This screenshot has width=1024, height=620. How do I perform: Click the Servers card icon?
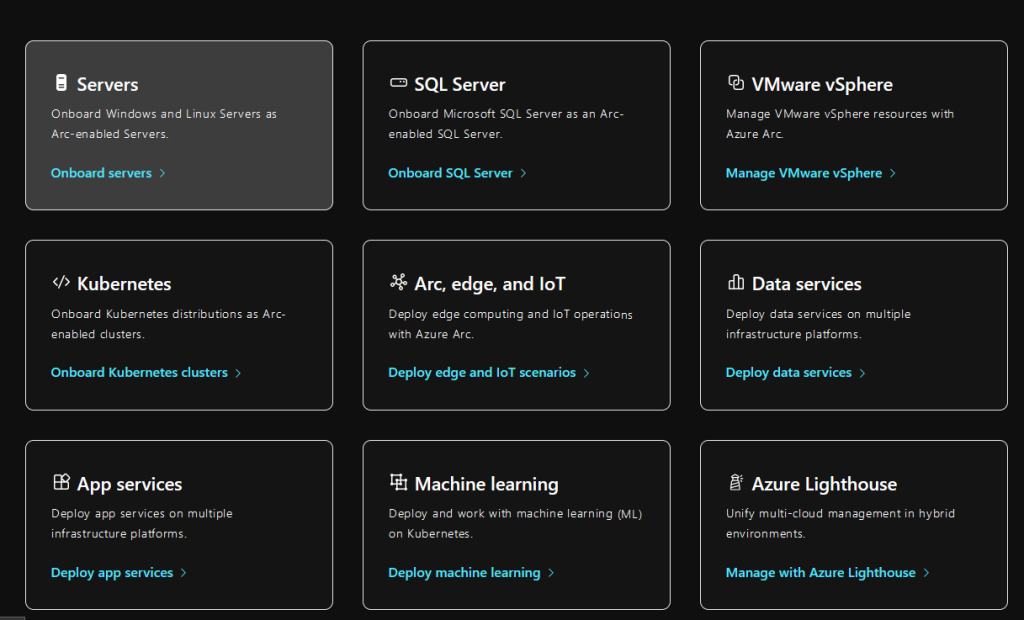point(61,83)
